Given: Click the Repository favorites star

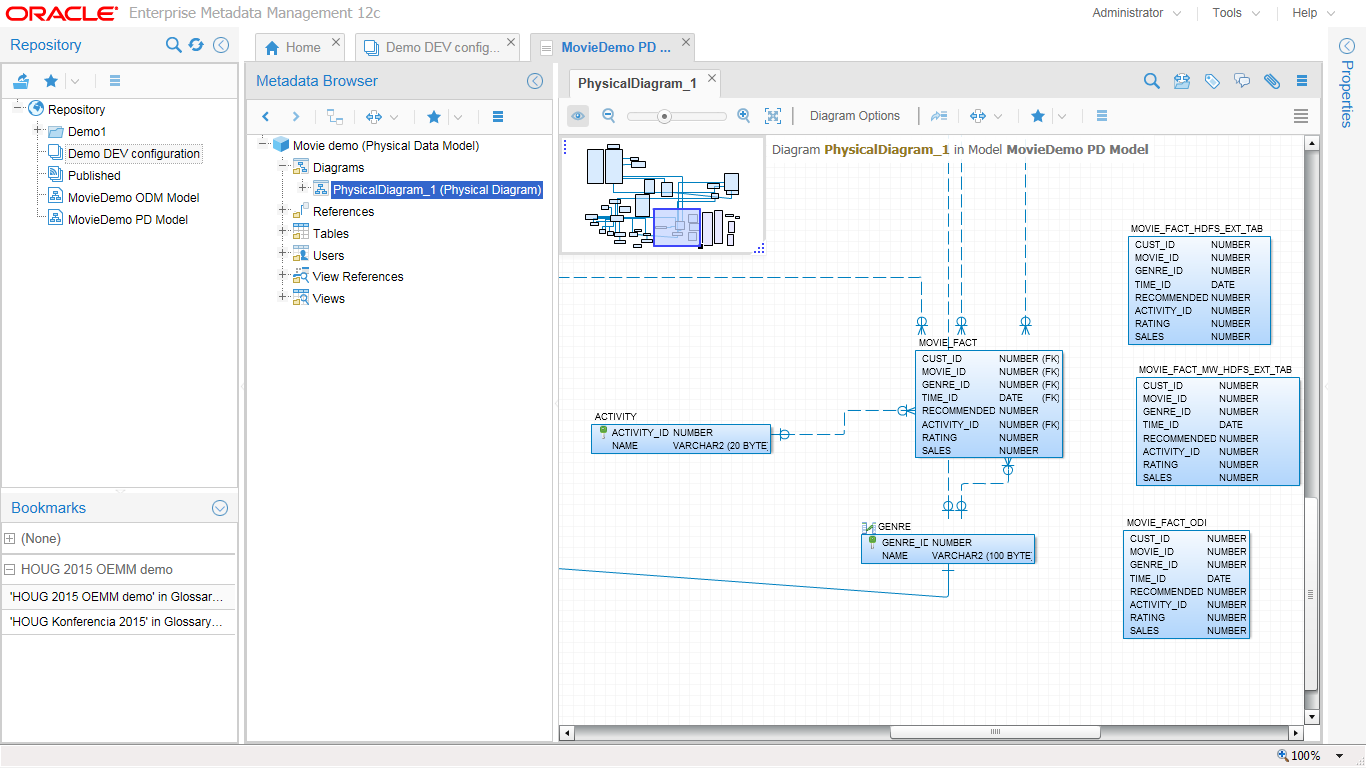Looking at the screenshot, I should pos(51,81).
